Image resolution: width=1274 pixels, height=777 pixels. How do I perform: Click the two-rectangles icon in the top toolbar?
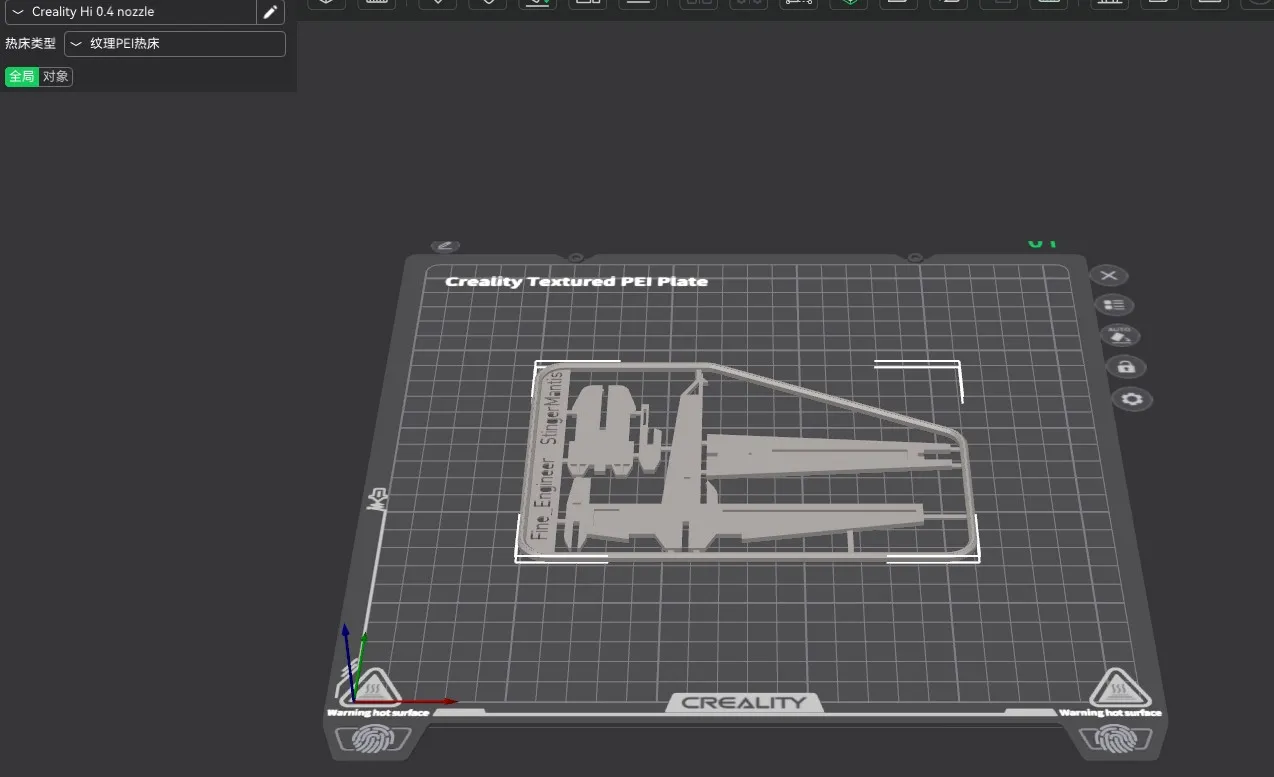coord(587,3)
